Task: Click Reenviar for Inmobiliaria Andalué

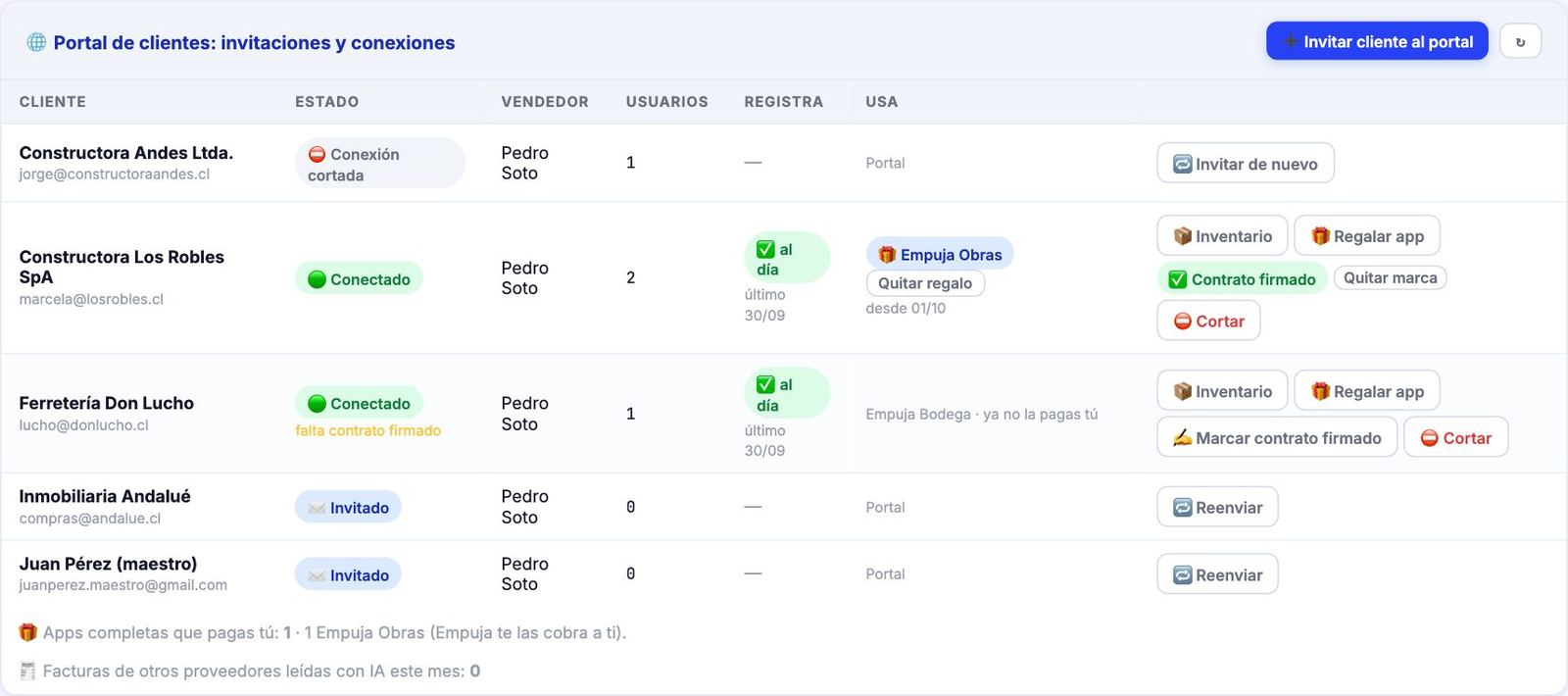Action: 1217,507
